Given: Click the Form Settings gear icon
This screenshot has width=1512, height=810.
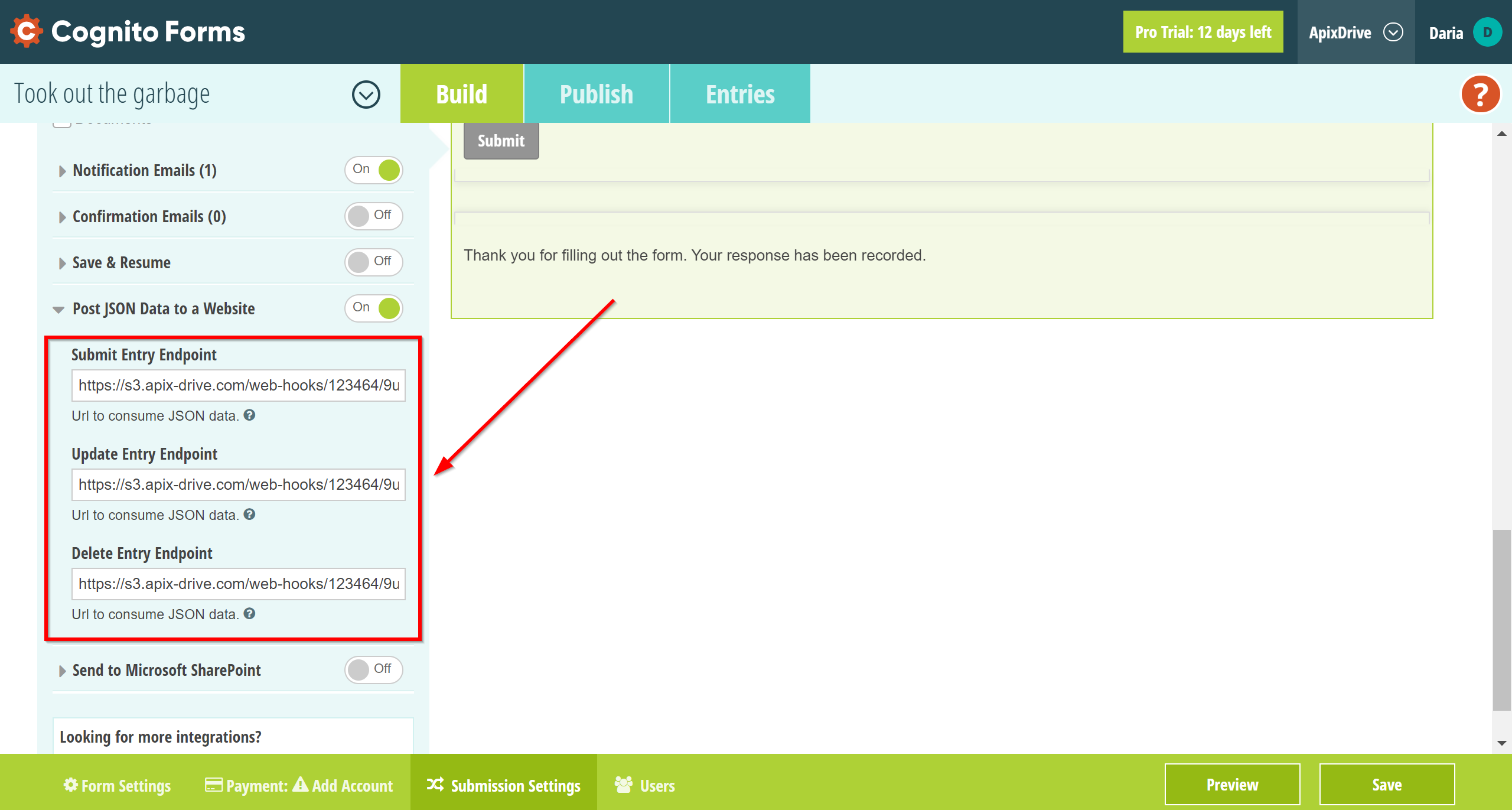Looking at the screenshot, I should pyautogui.click(x=71, y=785).
